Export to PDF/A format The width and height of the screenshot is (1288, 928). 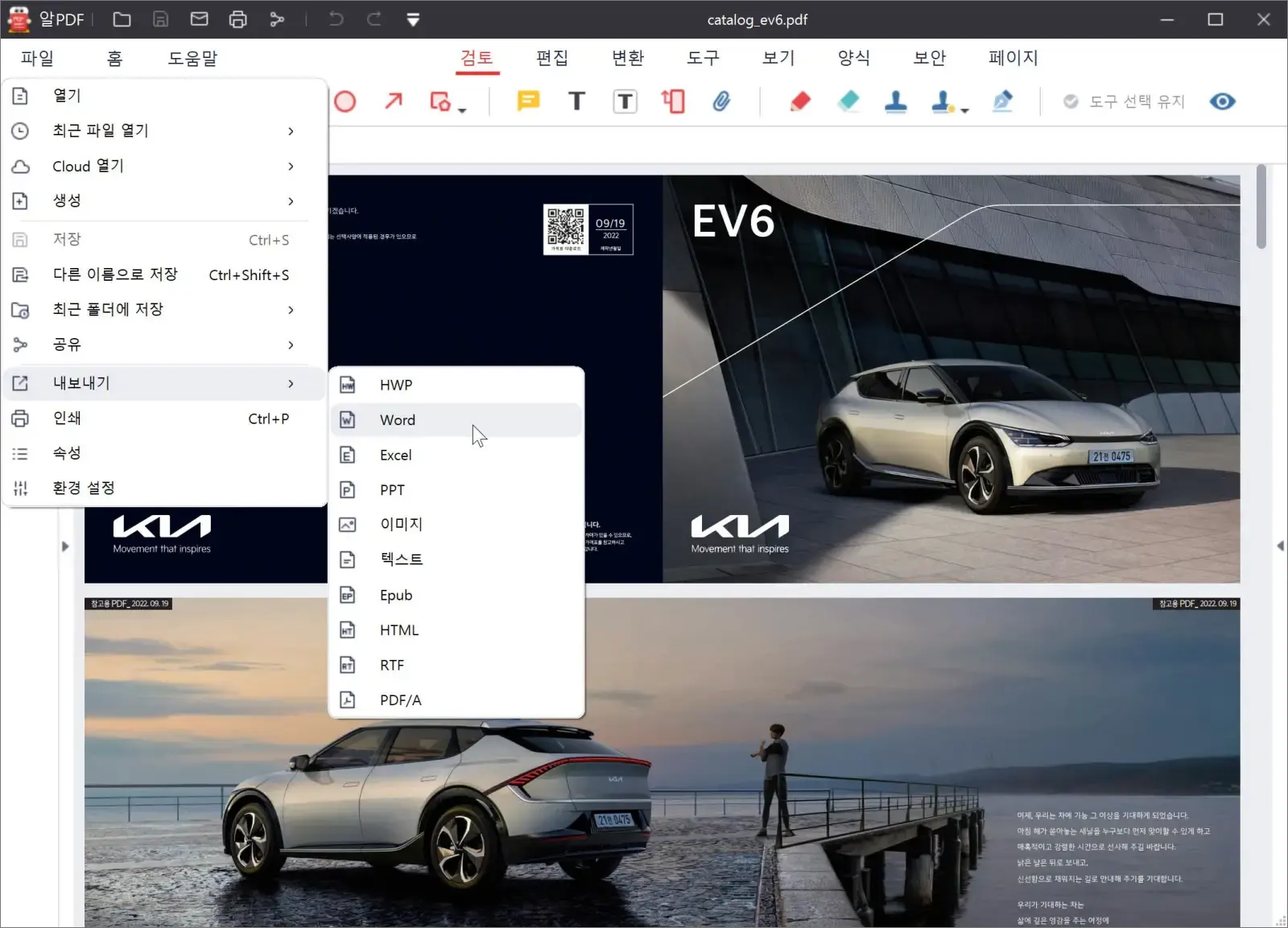[x=456, y=700]
